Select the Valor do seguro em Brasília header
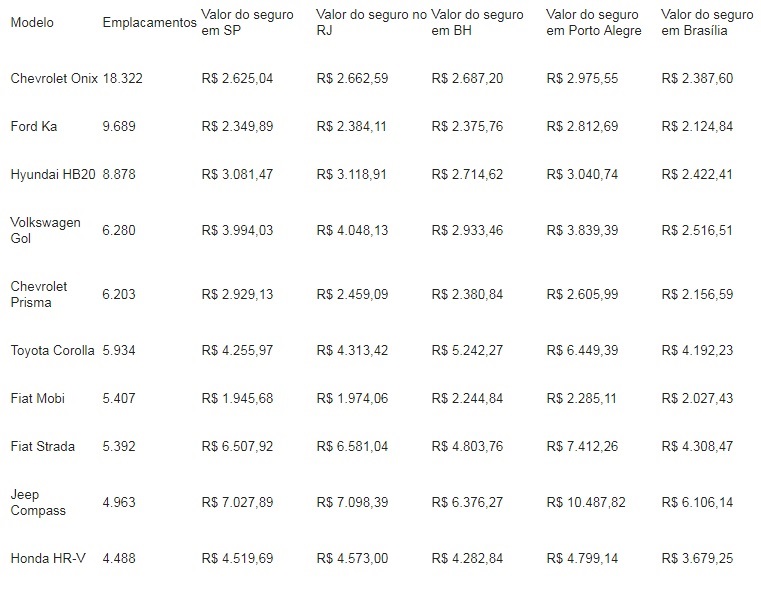 click(707, 23)
